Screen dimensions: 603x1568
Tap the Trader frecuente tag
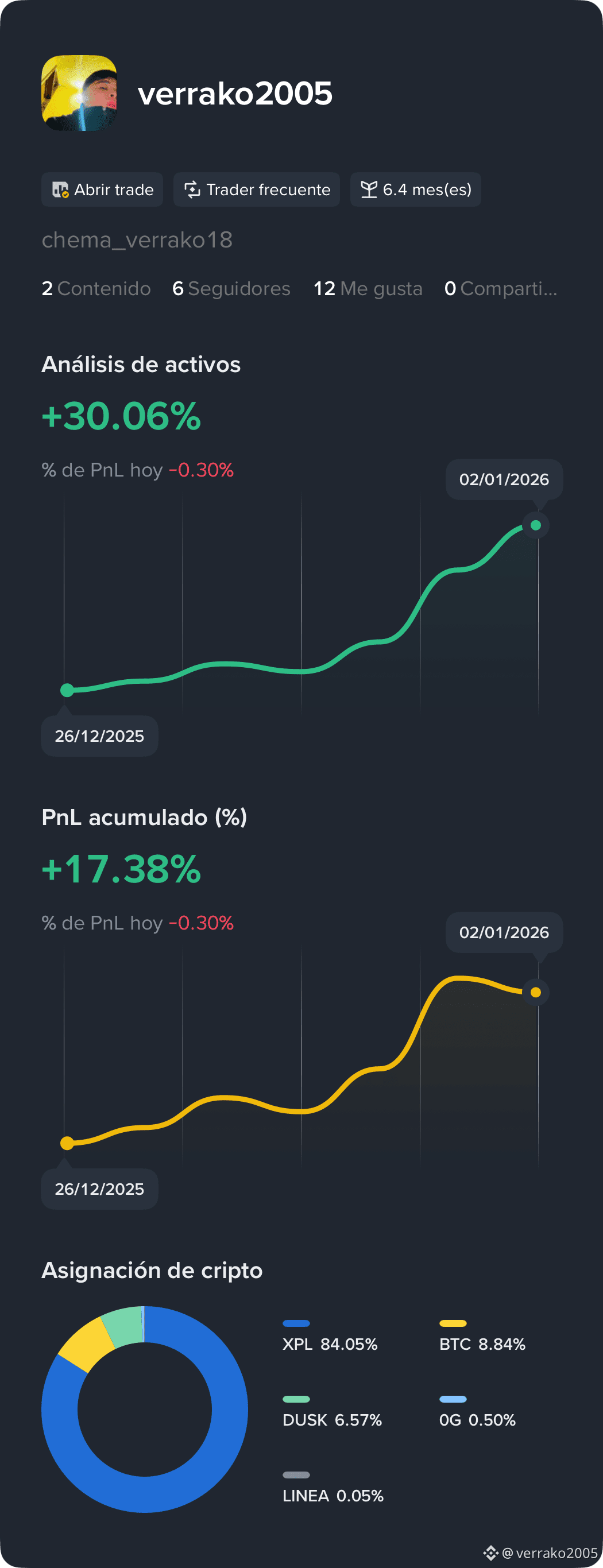tap(257, 190)
